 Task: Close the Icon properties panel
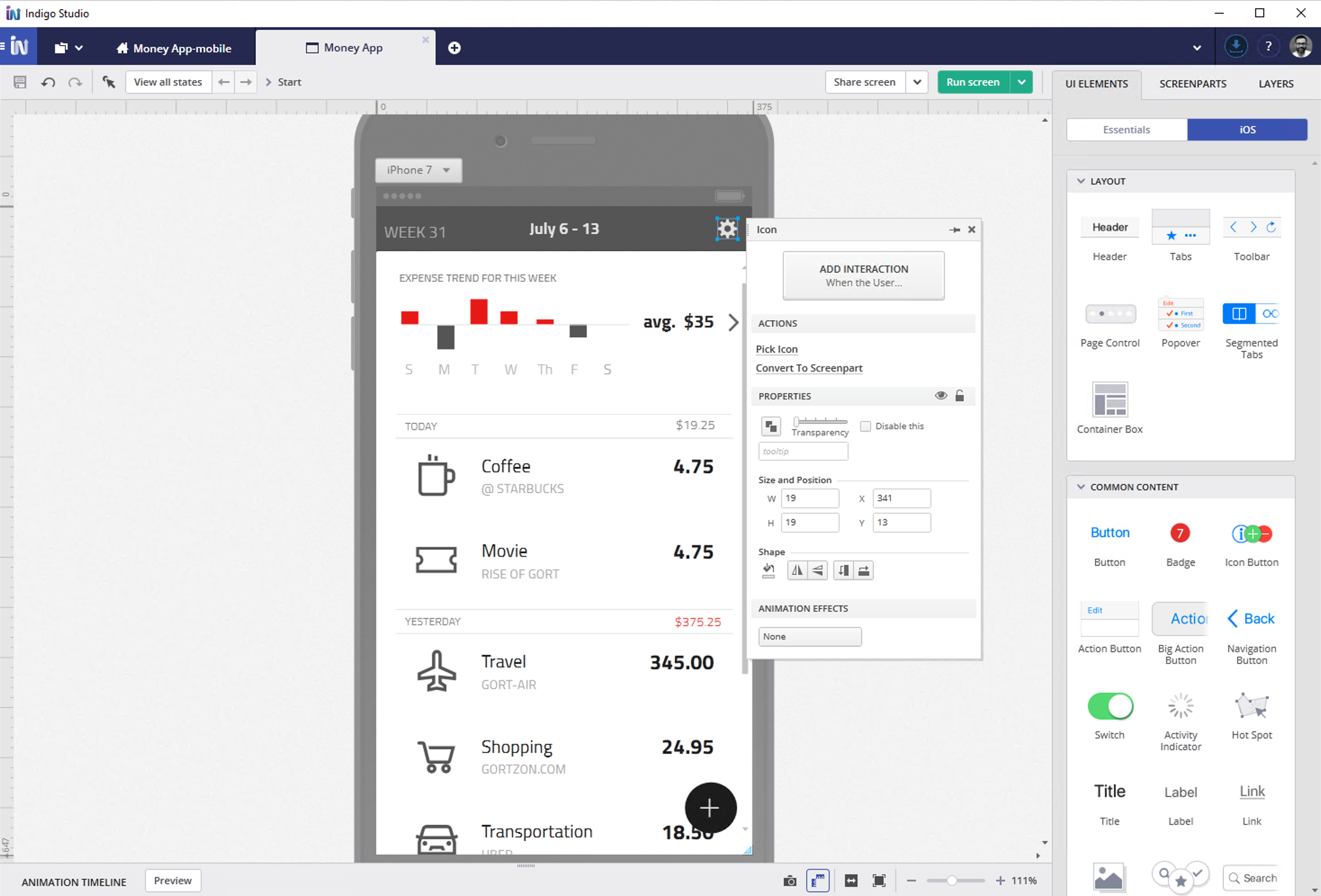click(x=971, y=229)
